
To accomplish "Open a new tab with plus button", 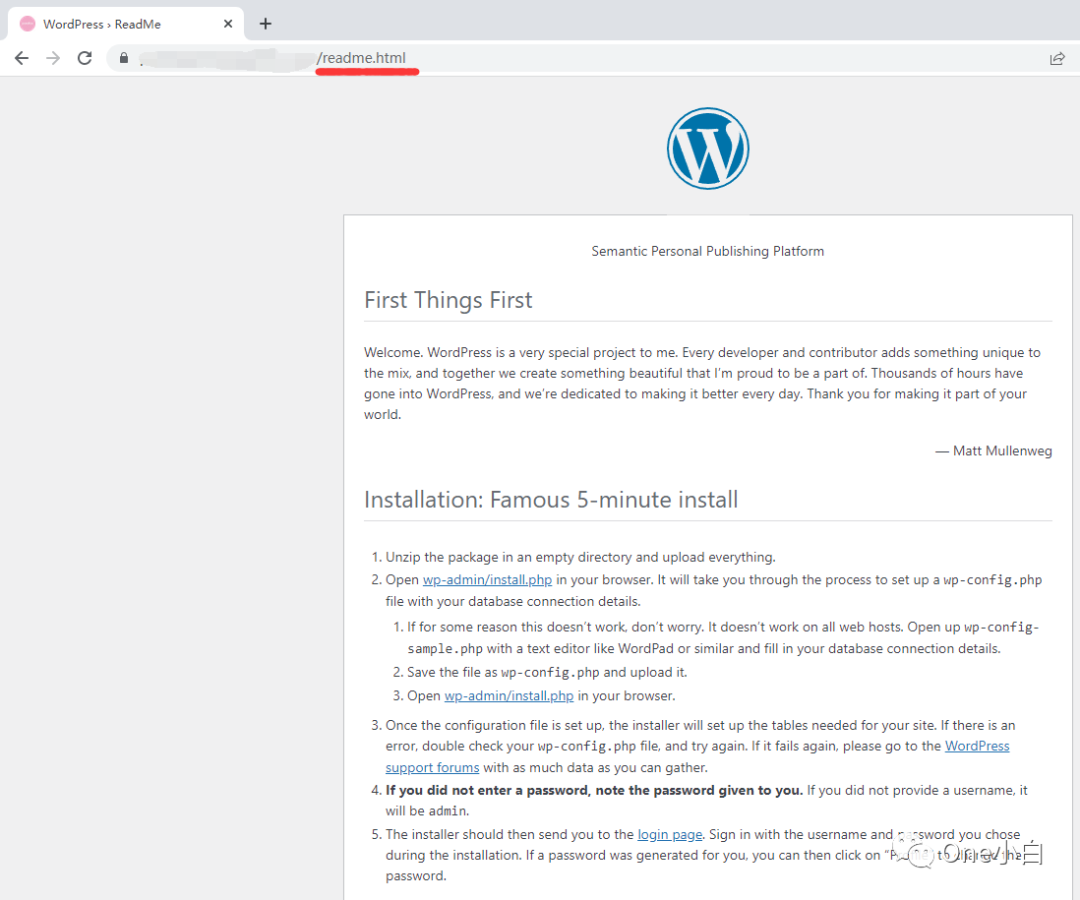I will pos(265,24).
